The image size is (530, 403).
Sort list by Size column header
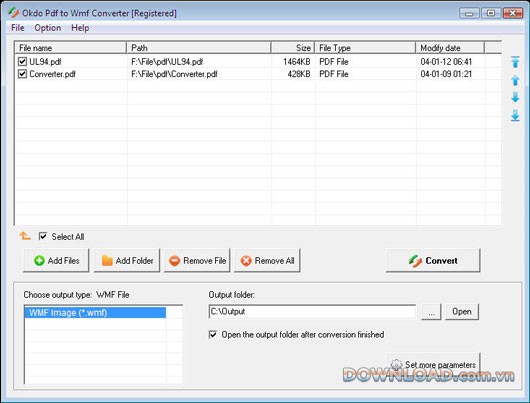pyautogui.click(x=293, y=48)
